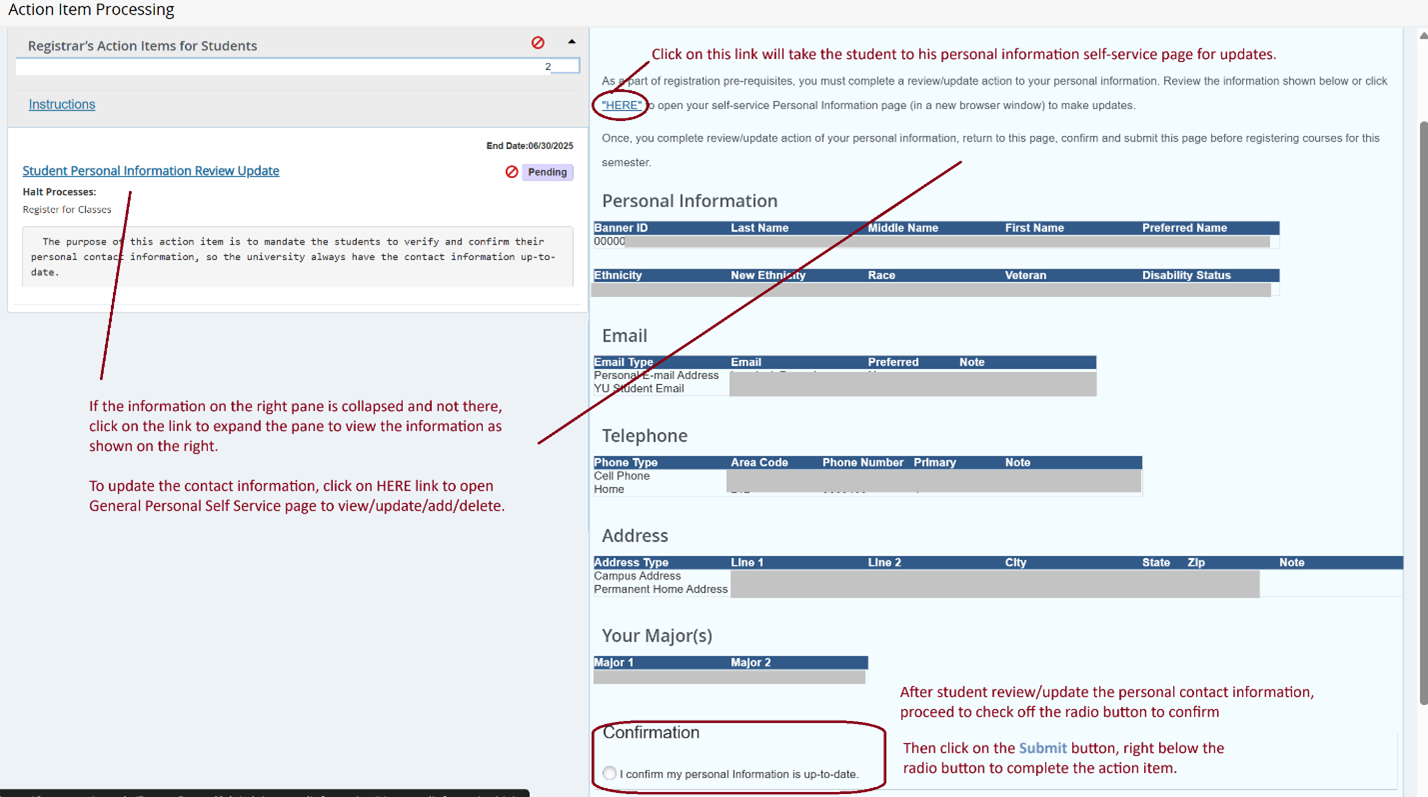The image size is (1428, 797).
Task: Select the confirm personal information radio button
Action: (609, 773)
